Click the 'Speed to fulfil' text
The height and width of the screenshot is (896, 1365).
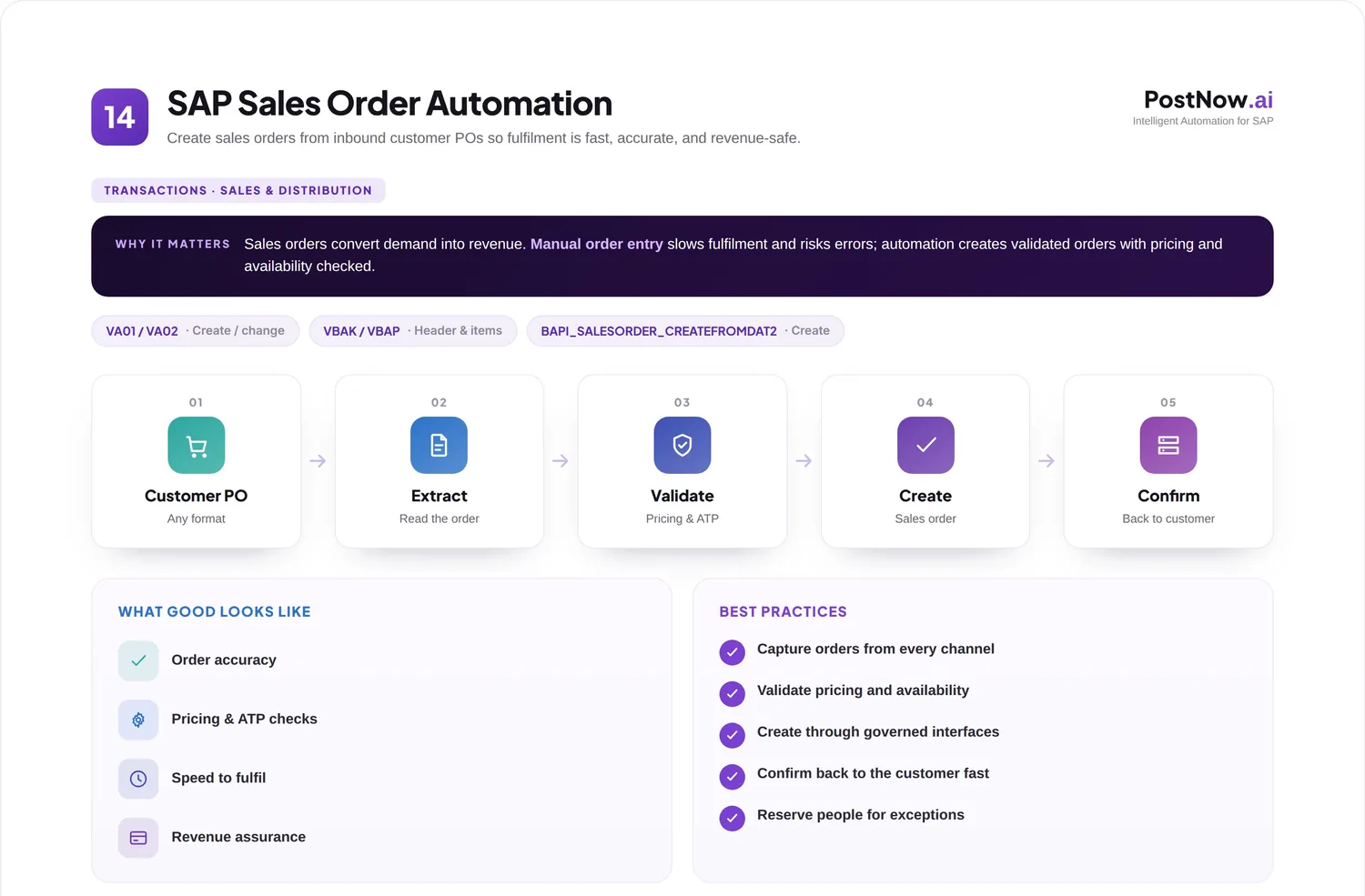218,779
